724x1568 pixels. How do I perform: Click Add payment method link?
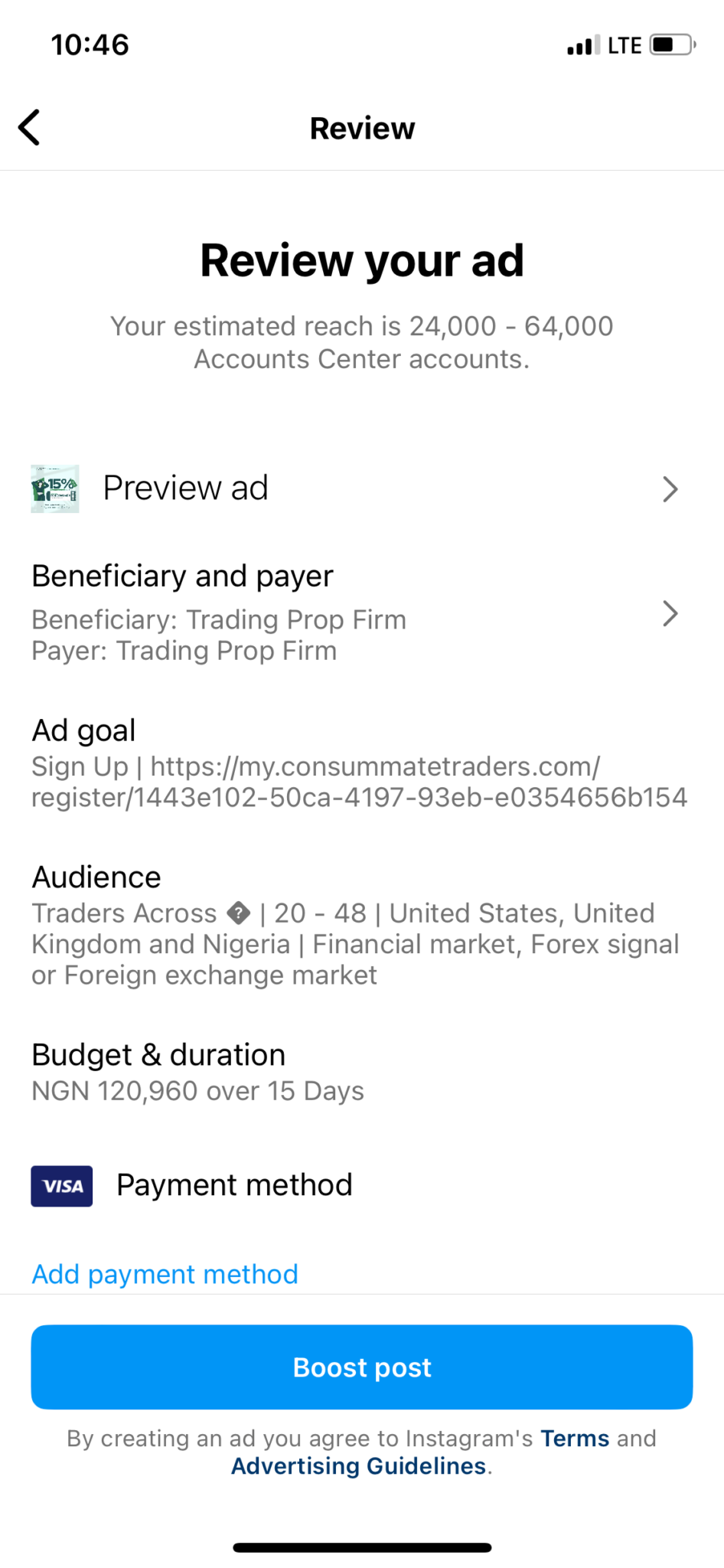coord(165,1274)
